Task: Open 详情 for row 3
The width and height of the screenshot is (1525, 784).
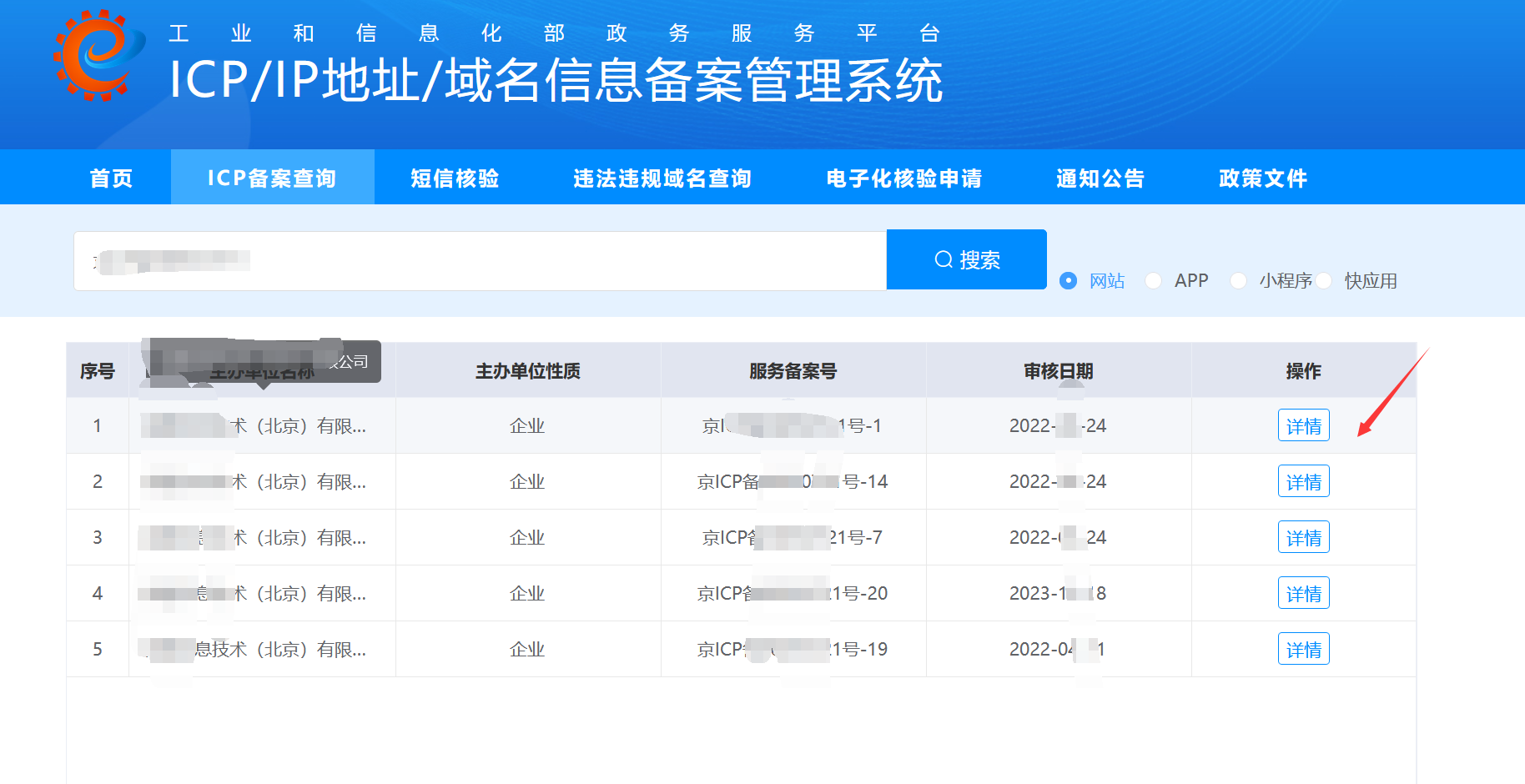Action: coord(1303,538)
